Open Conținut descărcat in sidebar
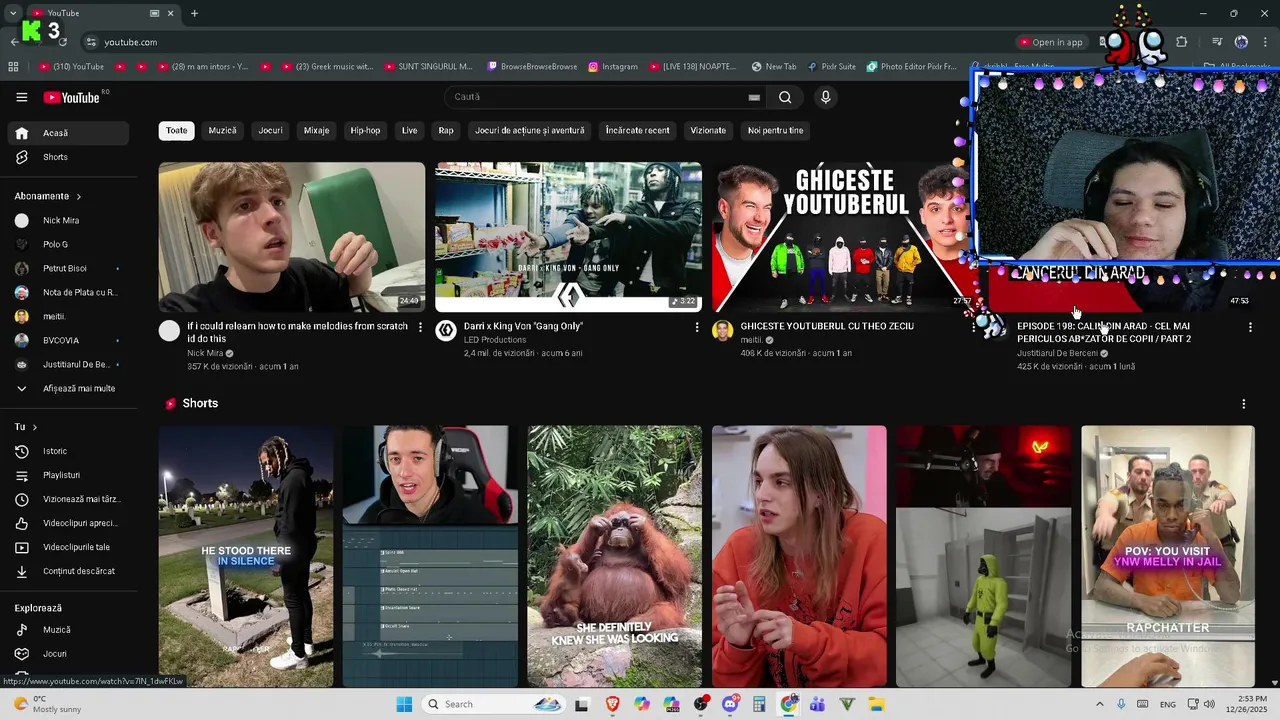The width and height of the screenshot is (1280, 720). point(68,571)
